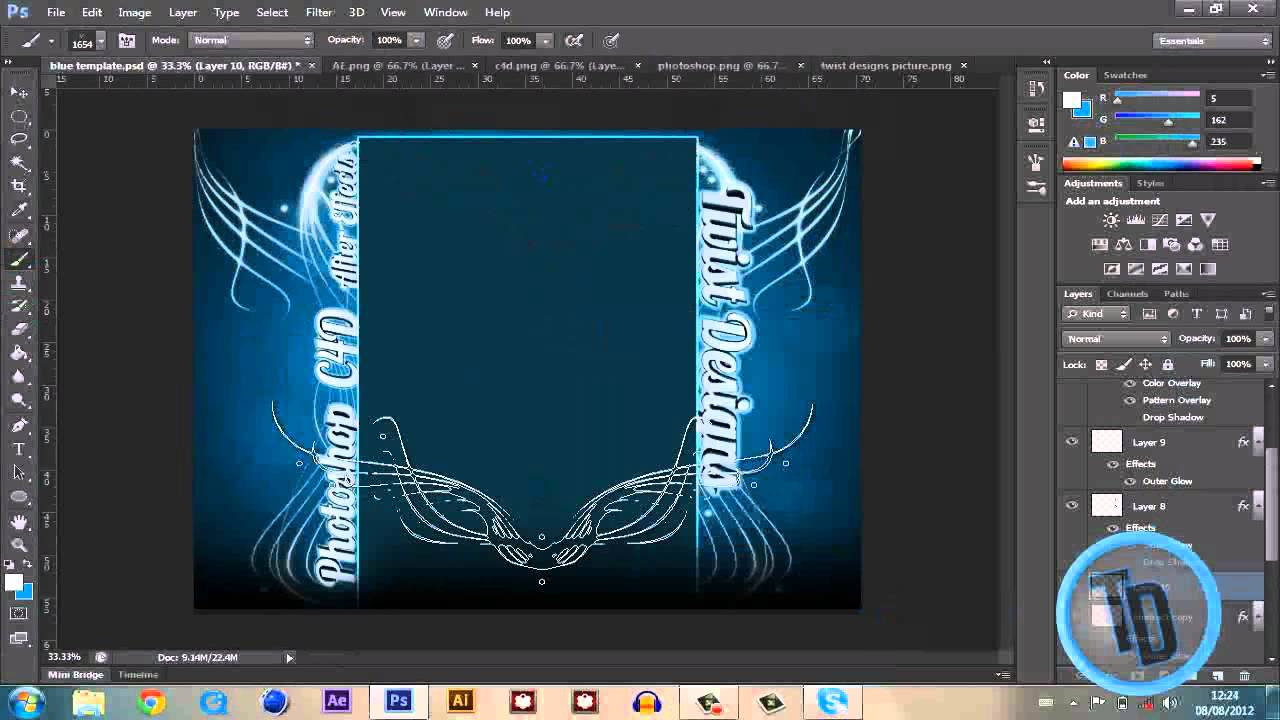Toggle tablet pressure for opacity
The image size is (1280, 720).
pyautogui.click(x=445, y=41)
